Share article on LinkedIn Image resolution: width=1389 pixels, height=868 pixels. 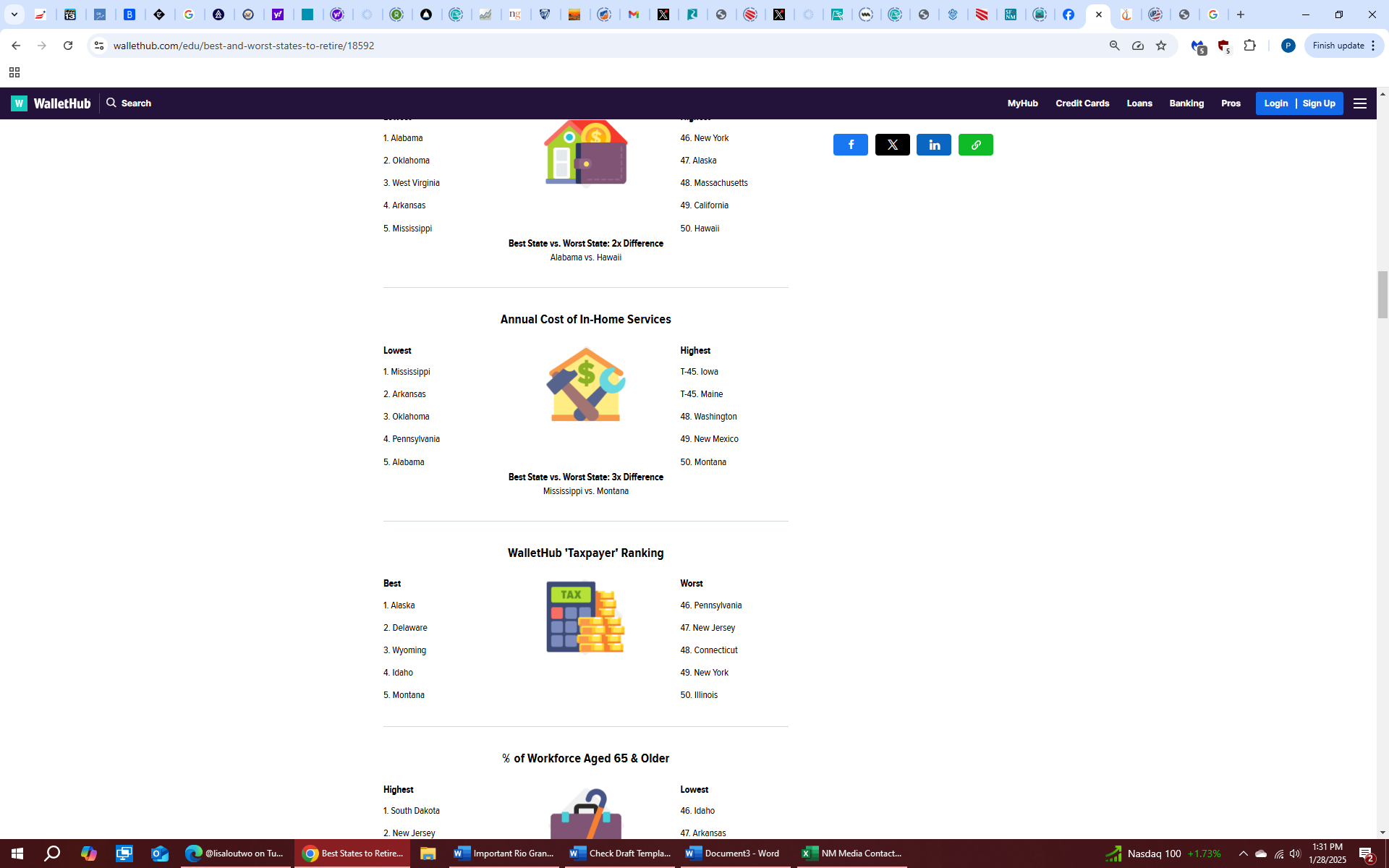pyautogui.click(x=934, y=145)
